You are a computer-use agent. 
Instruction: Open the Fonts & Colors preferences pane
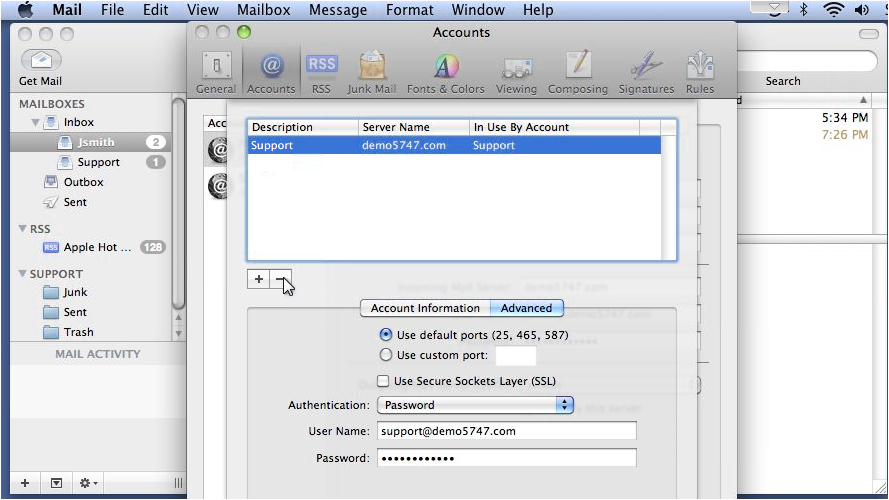[x=446, y=72]
